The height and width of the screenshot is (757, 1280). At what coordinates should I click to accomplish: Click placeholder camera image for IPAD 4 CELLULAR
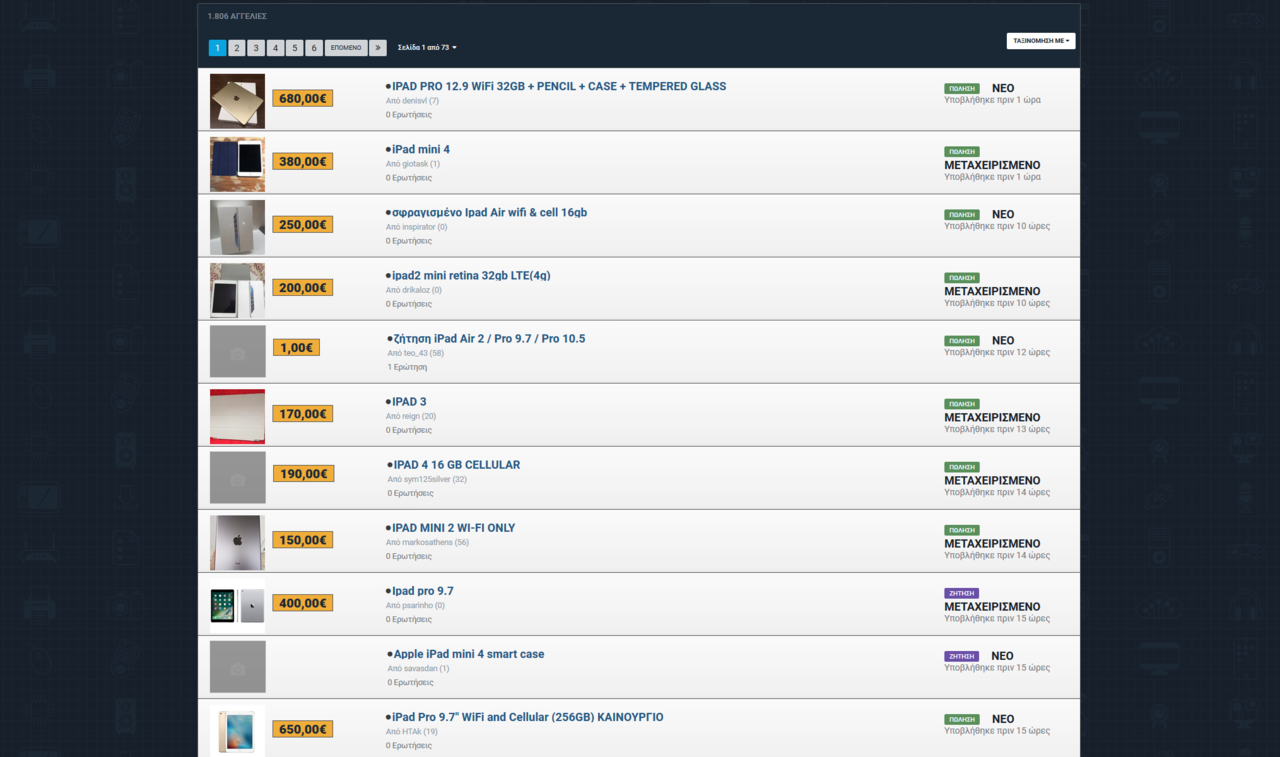click(x=238, y=478)
